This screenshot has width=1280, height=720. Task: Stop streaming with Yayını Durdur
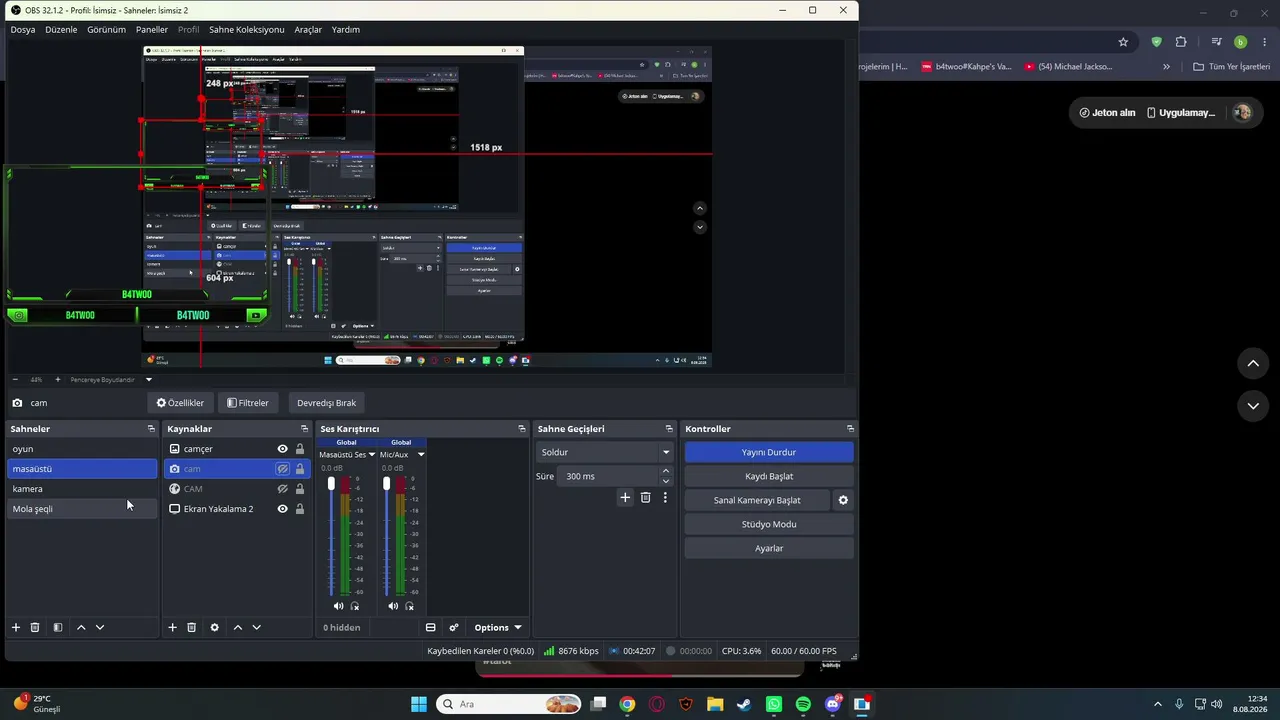click(769, 452)
